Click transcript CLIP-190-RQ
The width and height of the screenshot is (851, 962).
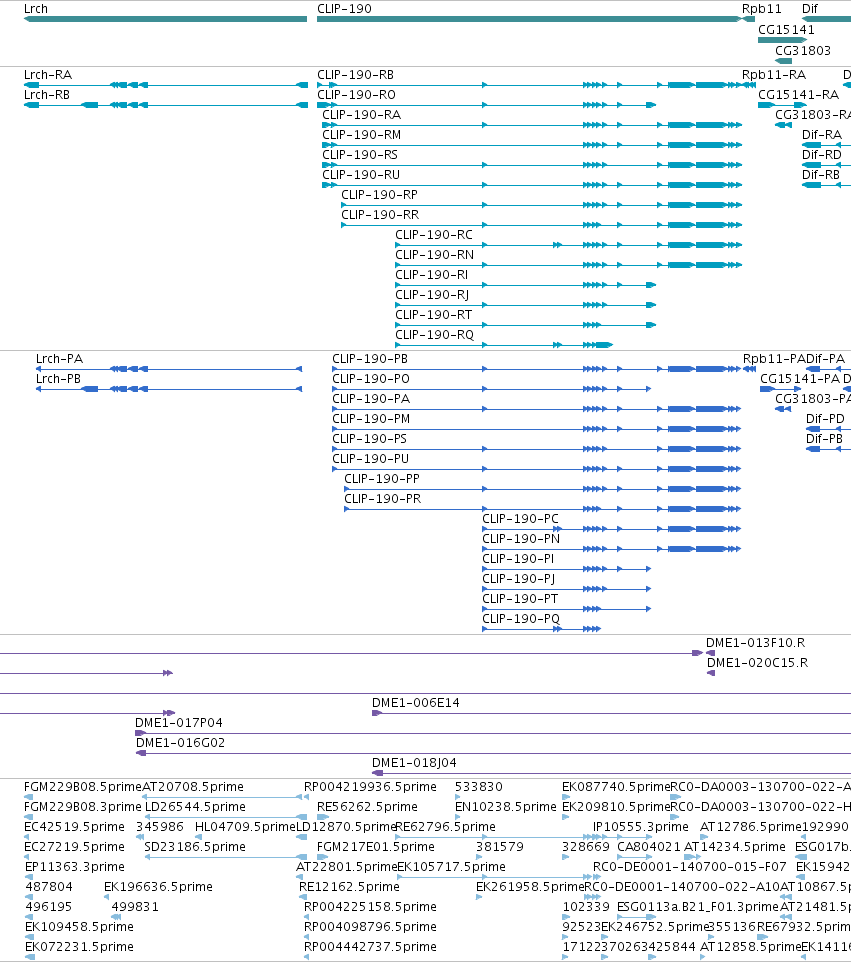[434, 335]
